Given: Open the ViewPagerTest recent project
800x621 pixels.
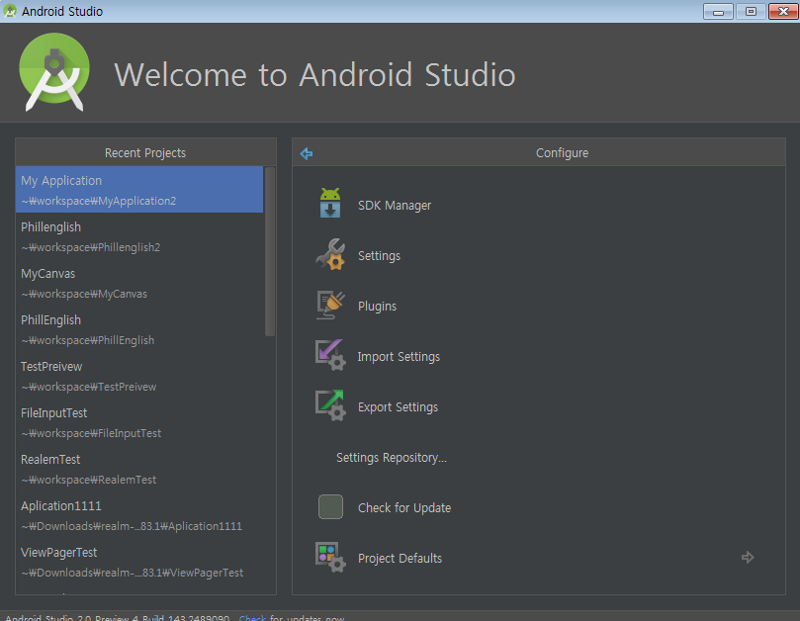Looking at the screenshot, I should pyautogui.click(x=139, y=562).
